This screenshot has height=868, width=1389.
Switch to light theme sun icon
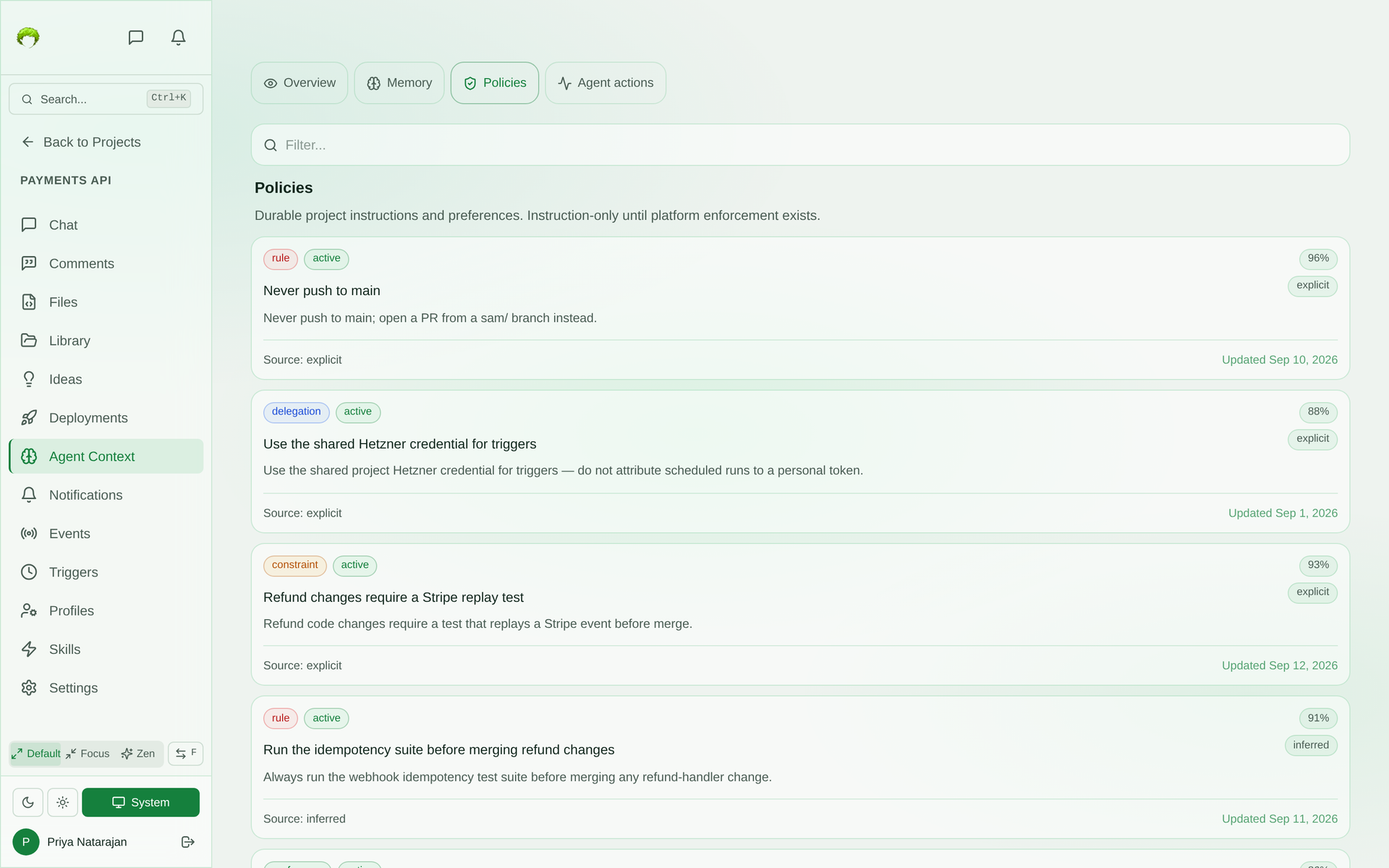tap(63, 802)
